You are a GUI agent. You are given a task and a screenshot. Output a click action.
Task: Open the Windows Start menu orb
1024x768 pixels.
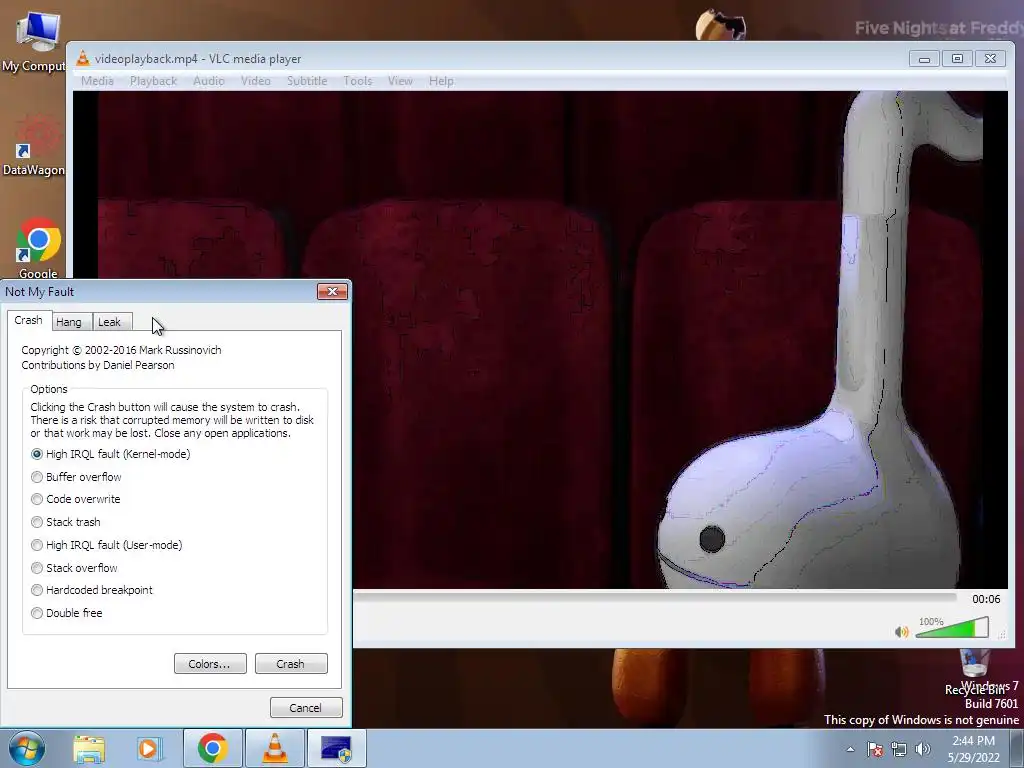[x=27, y=748]
